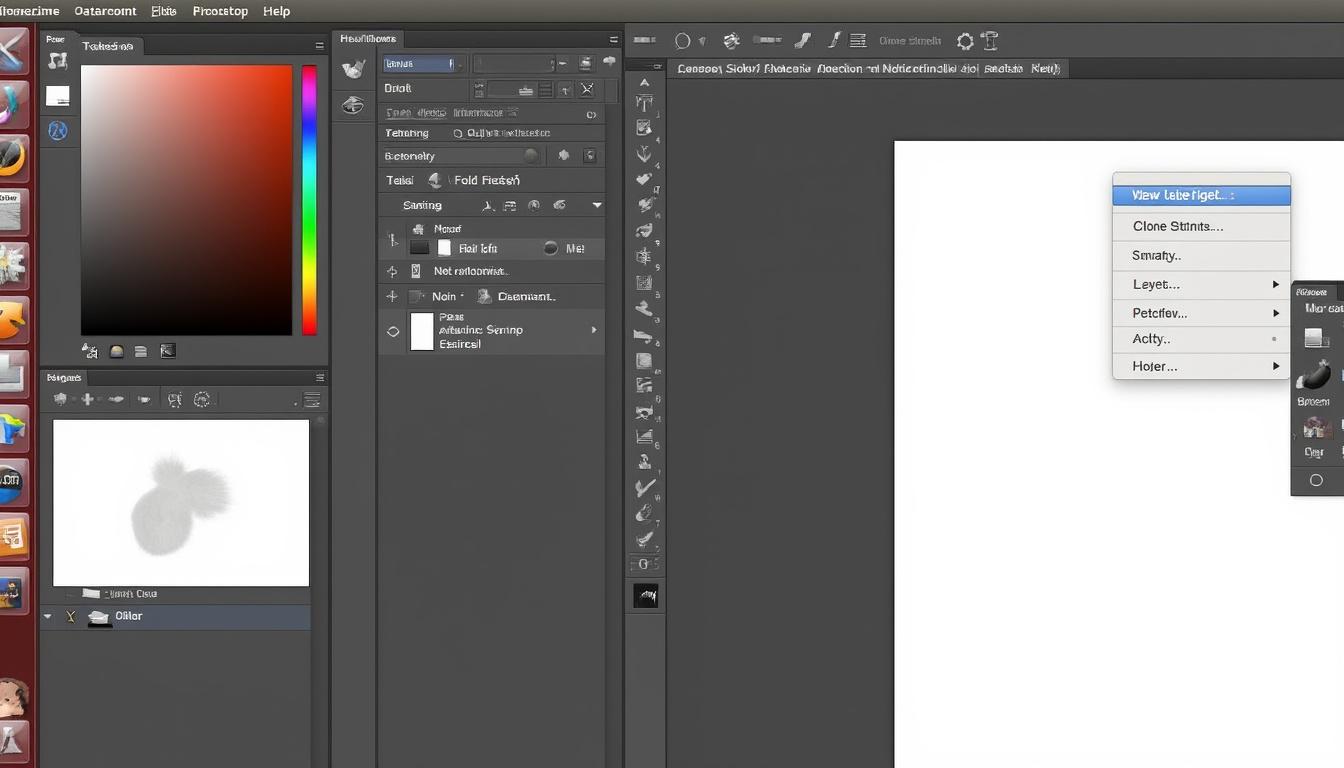This screenshot has height=768, width=1344.
Task: Expand the Layer submenu in the context menu
Action: coord(1200,284)
